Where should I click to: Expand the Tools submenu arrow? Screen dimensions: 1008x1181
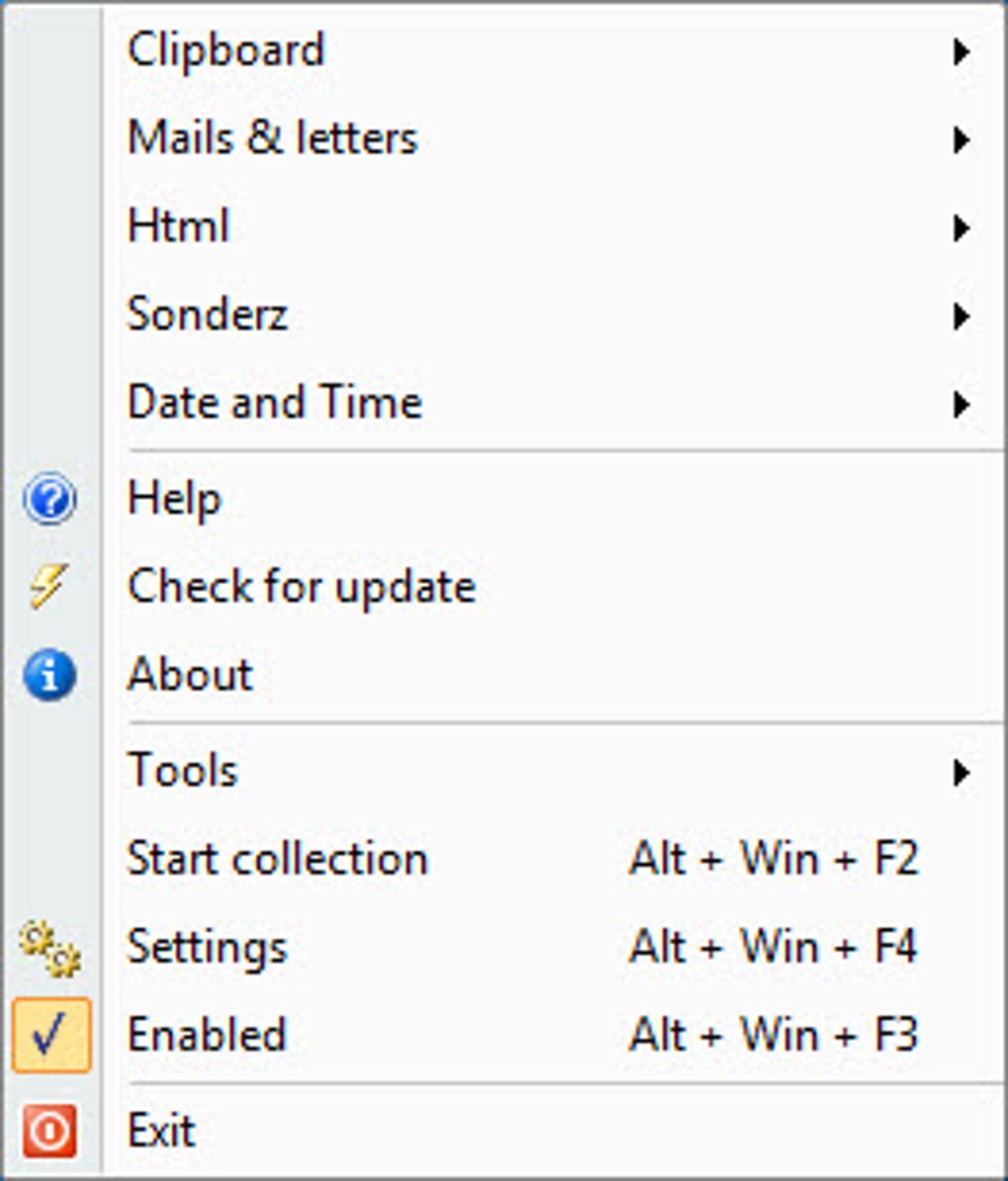(x=961, y=772)
